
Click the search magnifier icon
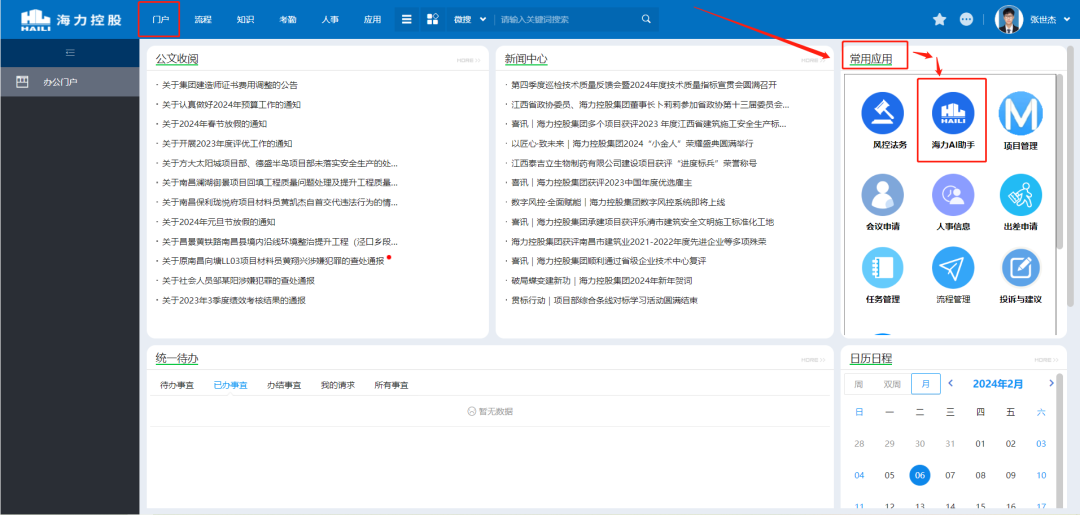coord(646,19)
